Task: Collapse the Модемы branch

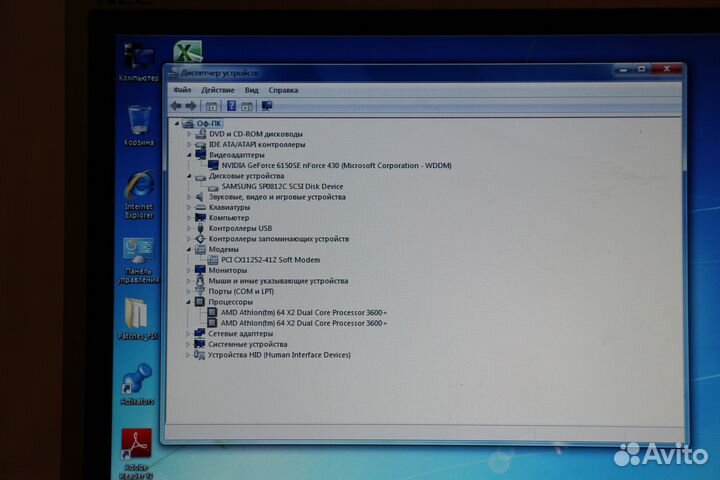Action: point(189,249)
